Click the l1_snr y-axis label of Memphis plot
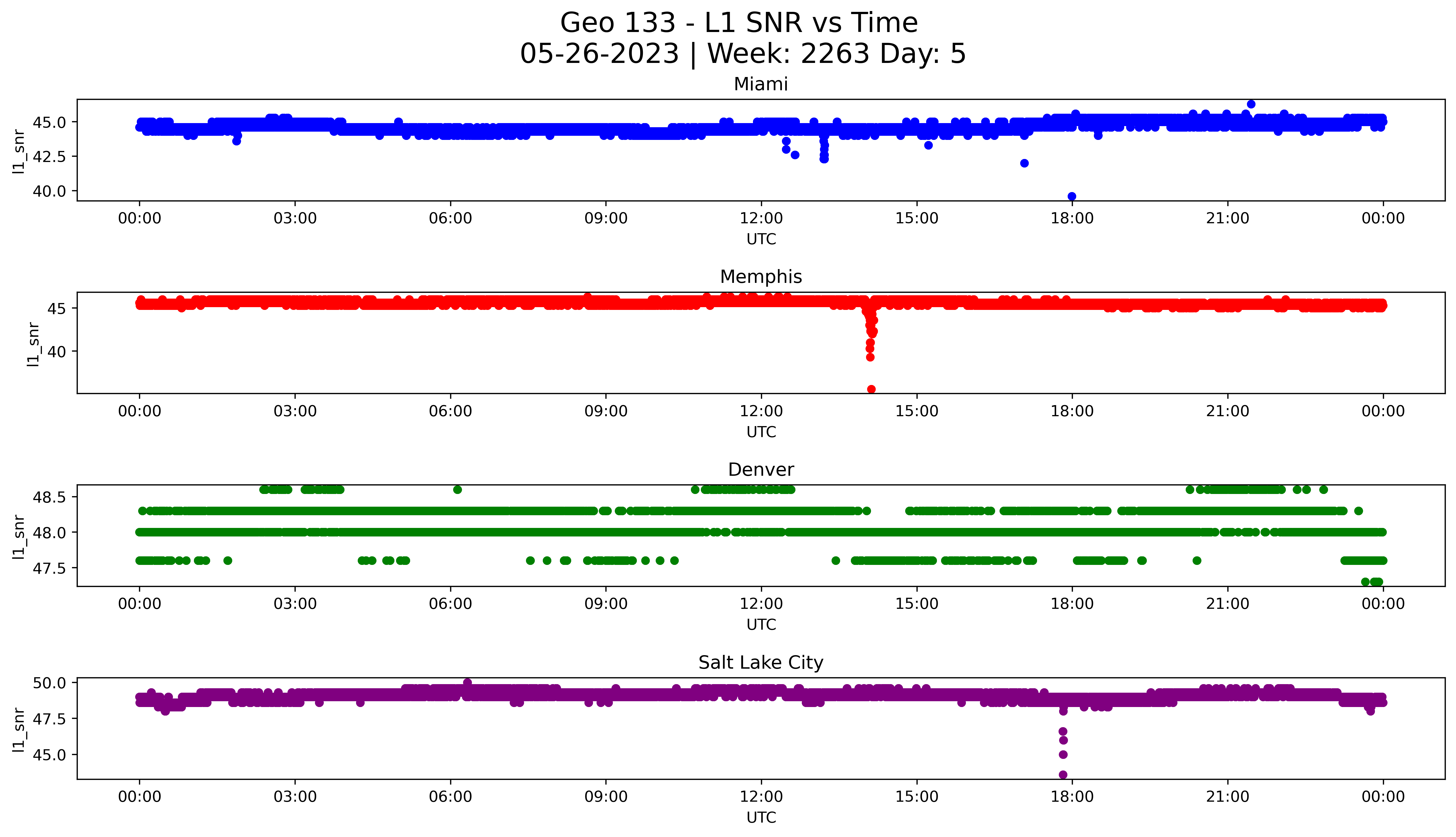The image size is (1456, 837). [33, 344]
